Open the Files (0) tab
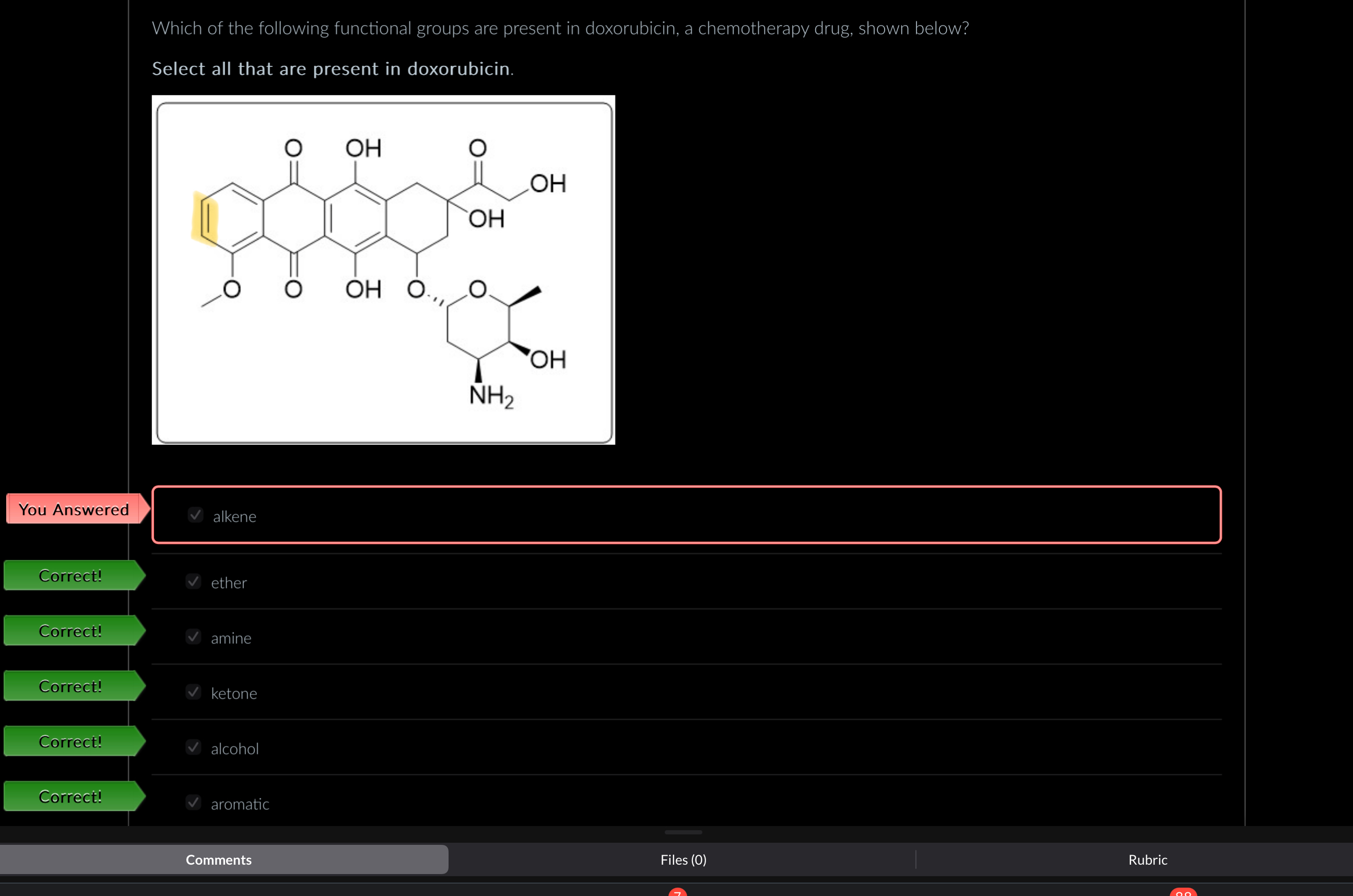This screenshot has height=896, width=1353. tap(684, 859)
